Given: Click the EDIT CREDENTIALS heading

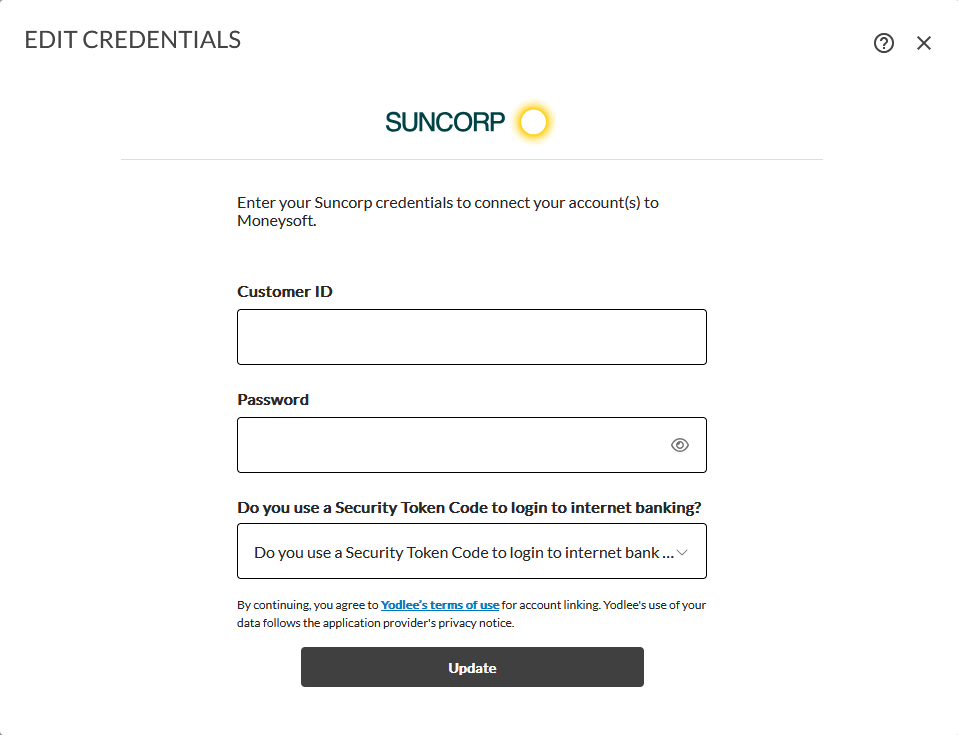Looking at the screenshot, I should click(133, 40).
